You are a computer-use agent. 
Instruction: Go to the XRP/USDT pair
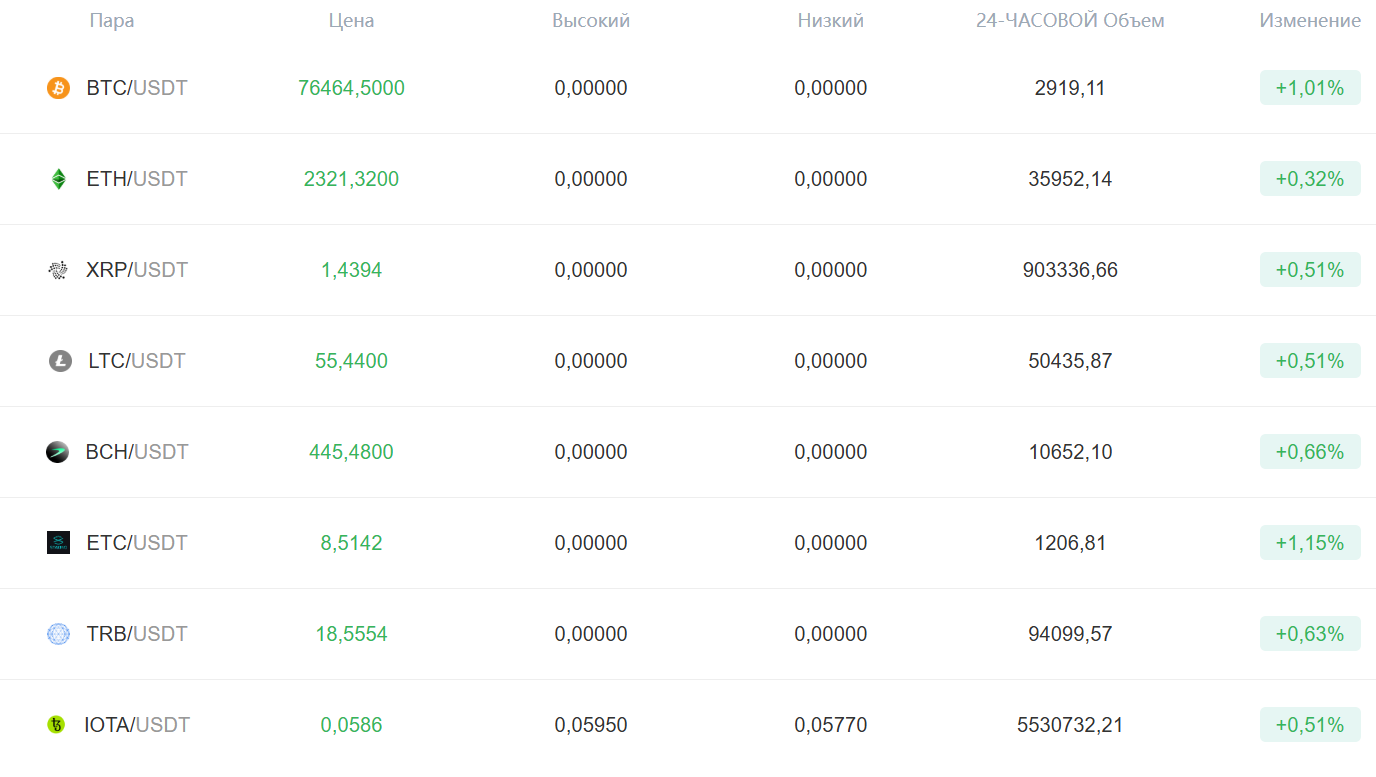coord(137,270)
